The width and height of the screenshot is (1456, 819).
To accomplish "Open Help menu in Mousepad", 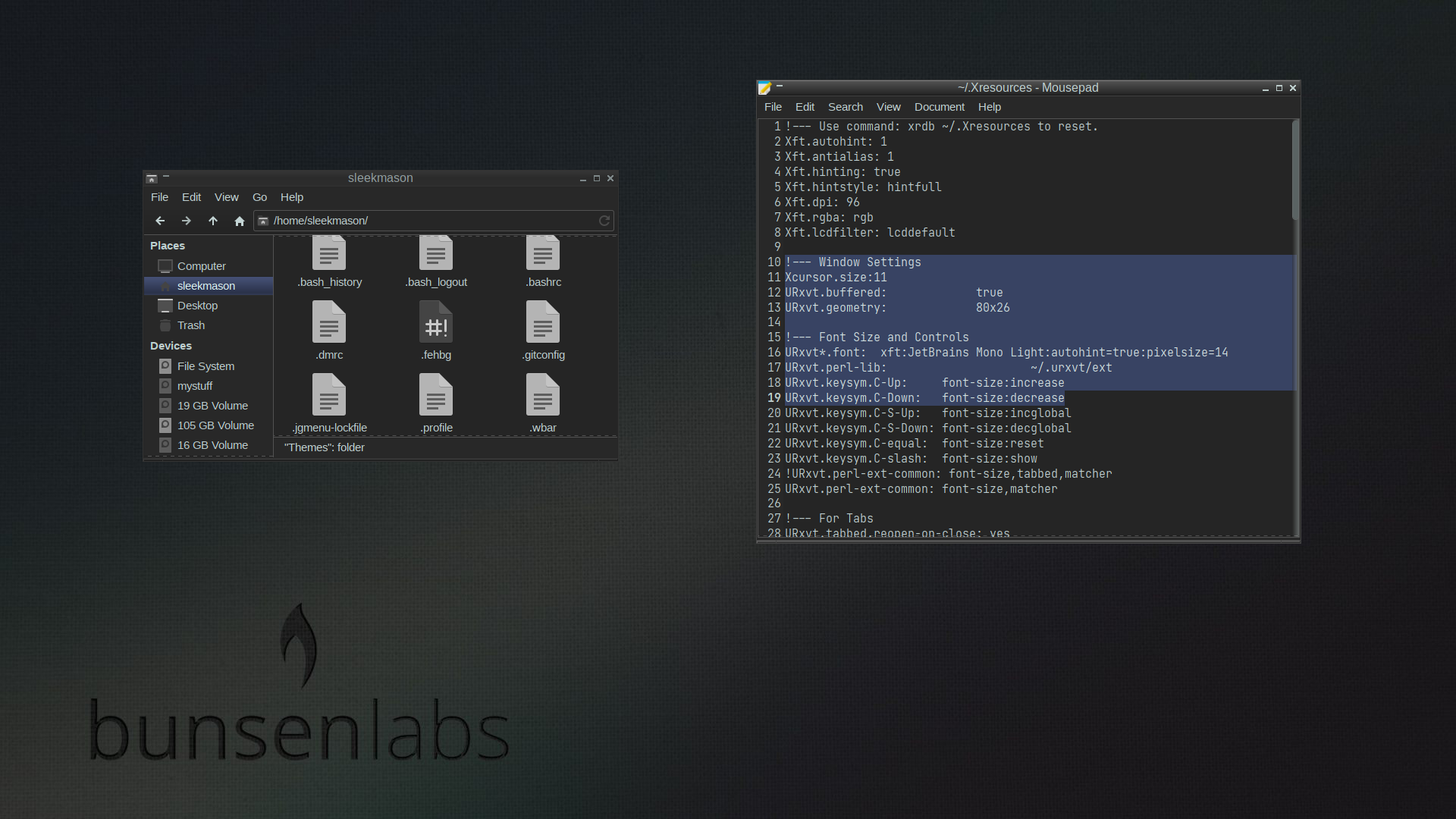I will (x=990, y=107).
